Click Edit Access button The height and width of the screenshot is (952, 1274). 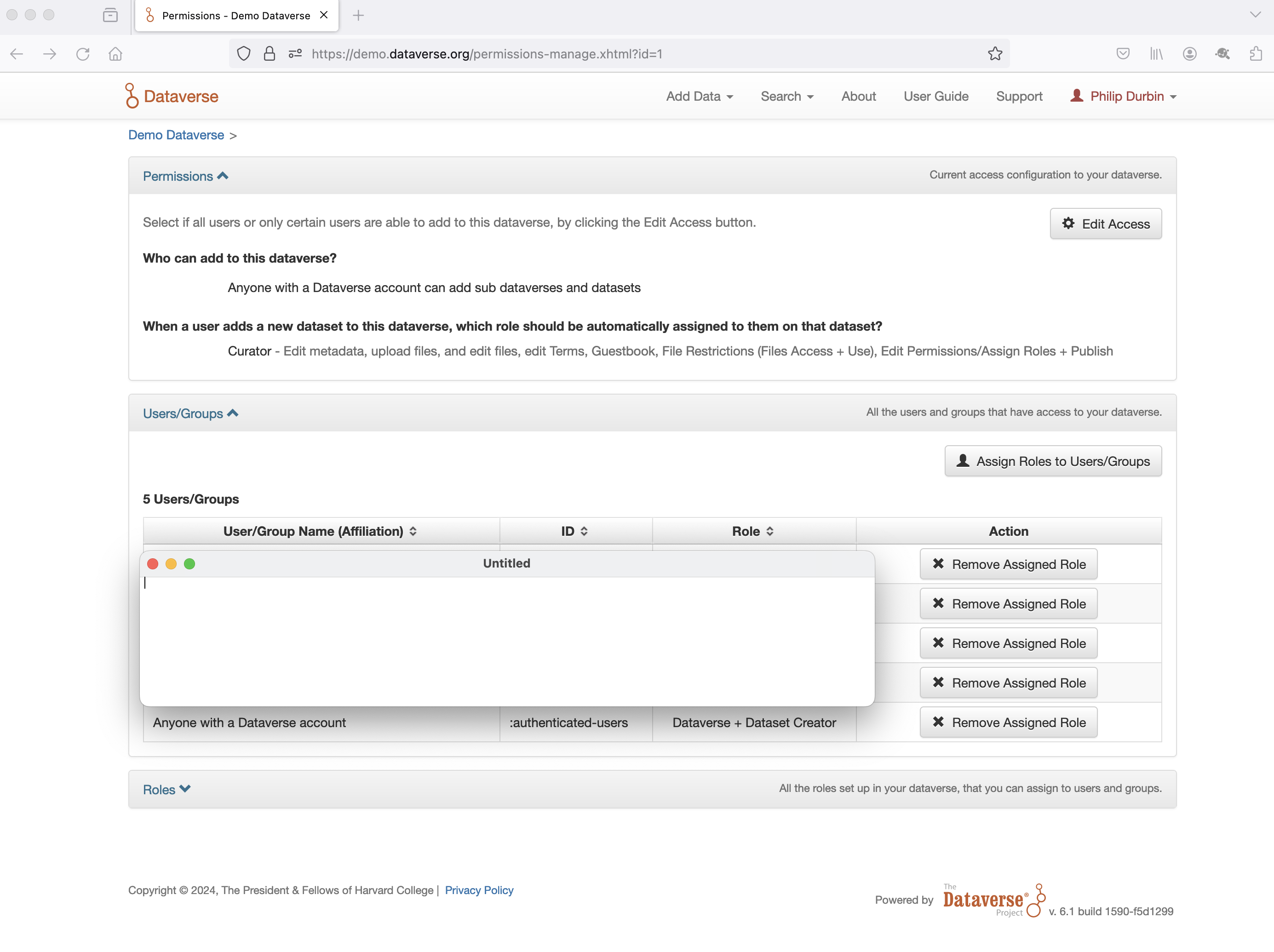pos(1105,224)
